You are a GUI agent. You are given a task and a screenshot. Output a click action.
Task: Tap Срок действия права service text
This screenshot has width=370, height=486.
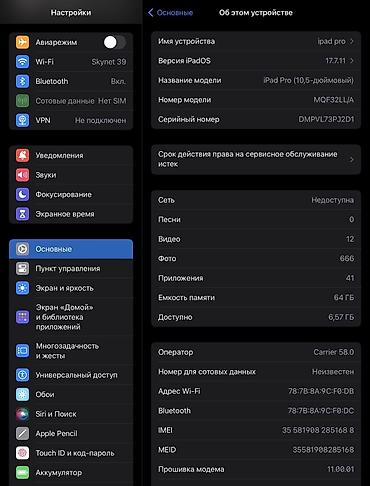click(248, 159)
